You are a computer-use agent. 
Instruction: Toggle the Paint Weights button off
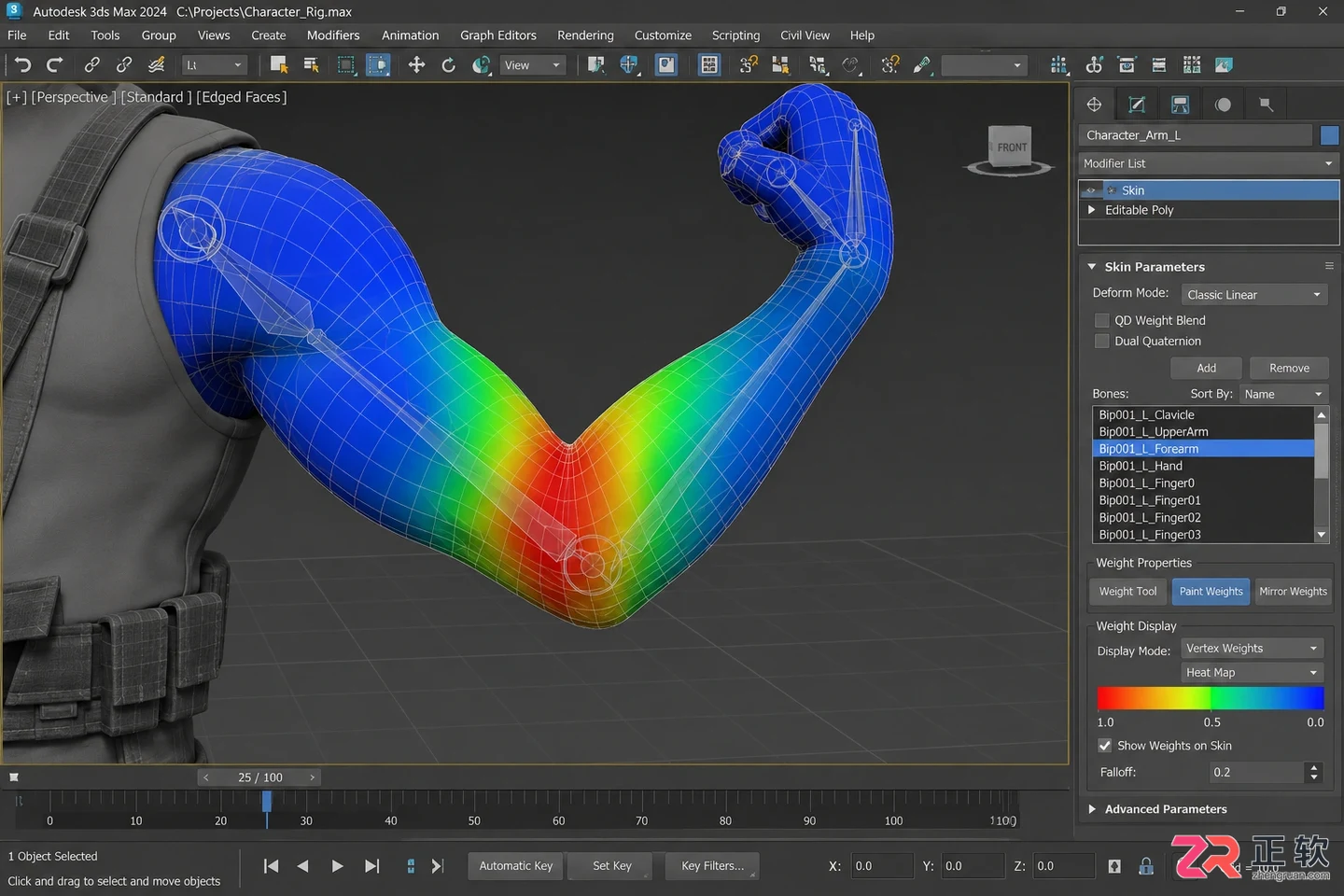[x=1211, y=592]
